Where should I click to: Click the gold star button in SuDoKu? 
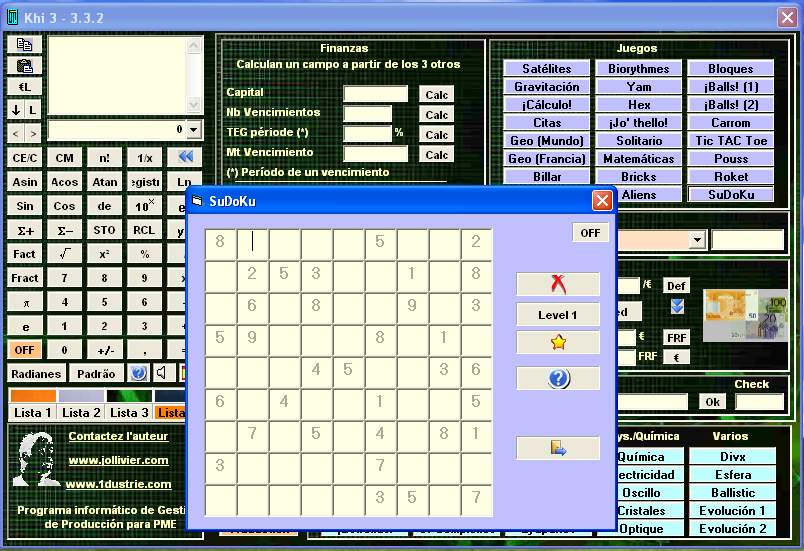(x=558, y=342)
